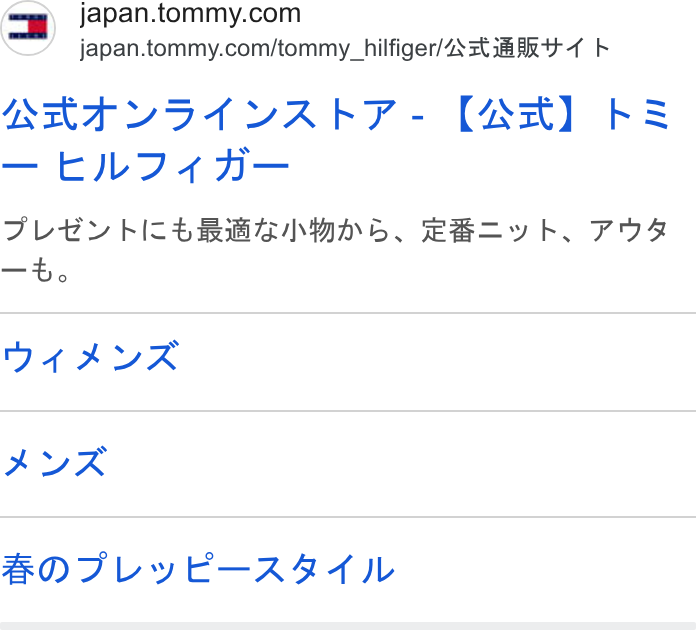
Task: Open the japan.tommy.com site name
Action: (190, 13)
